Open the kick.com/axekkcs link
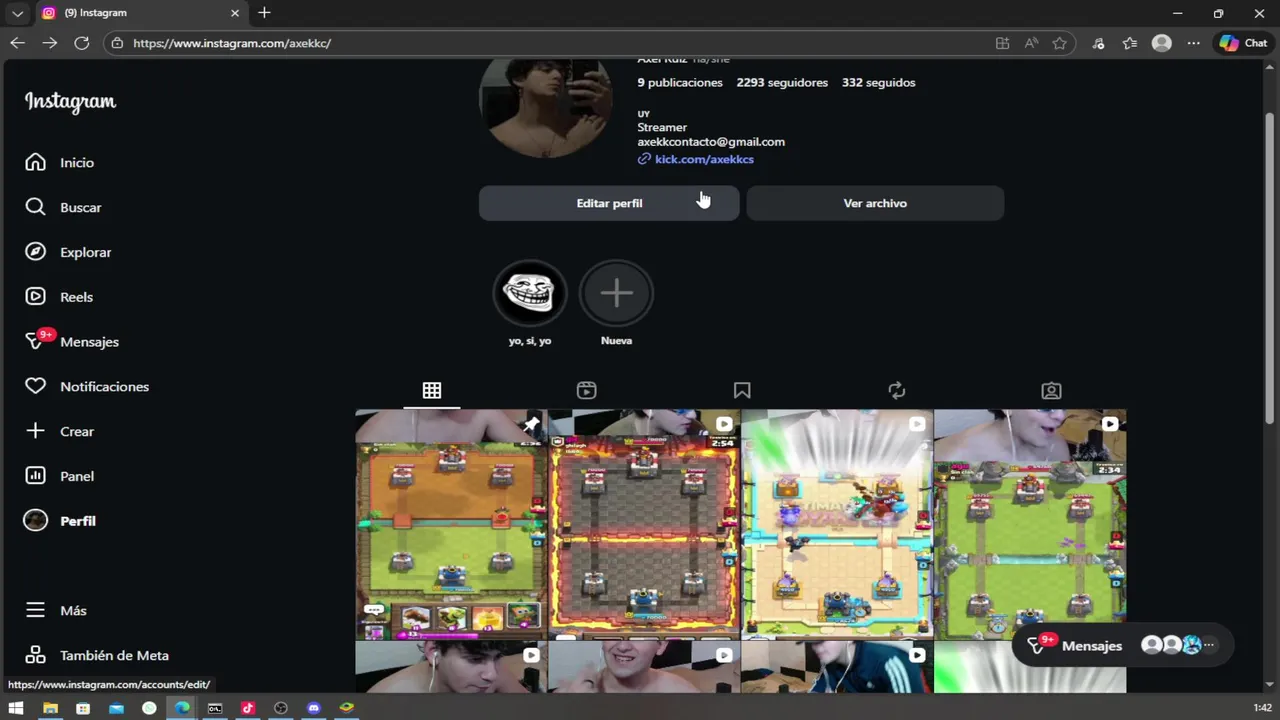The image size is (1280, 720). point(704,159)
